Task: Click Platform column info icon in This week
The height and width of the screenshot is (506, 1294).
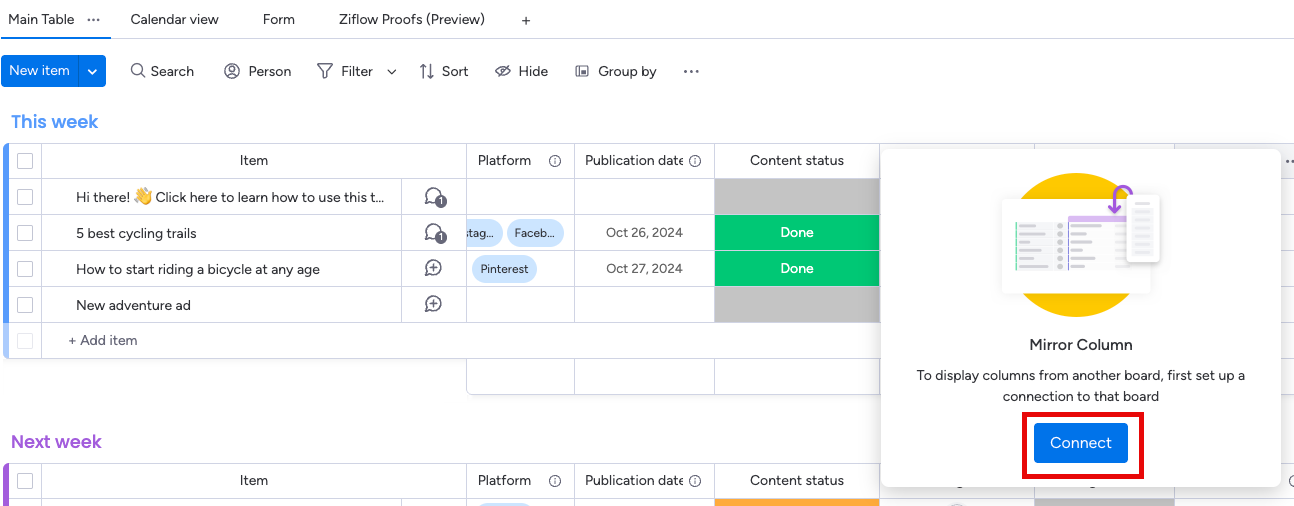Action: 555,161
